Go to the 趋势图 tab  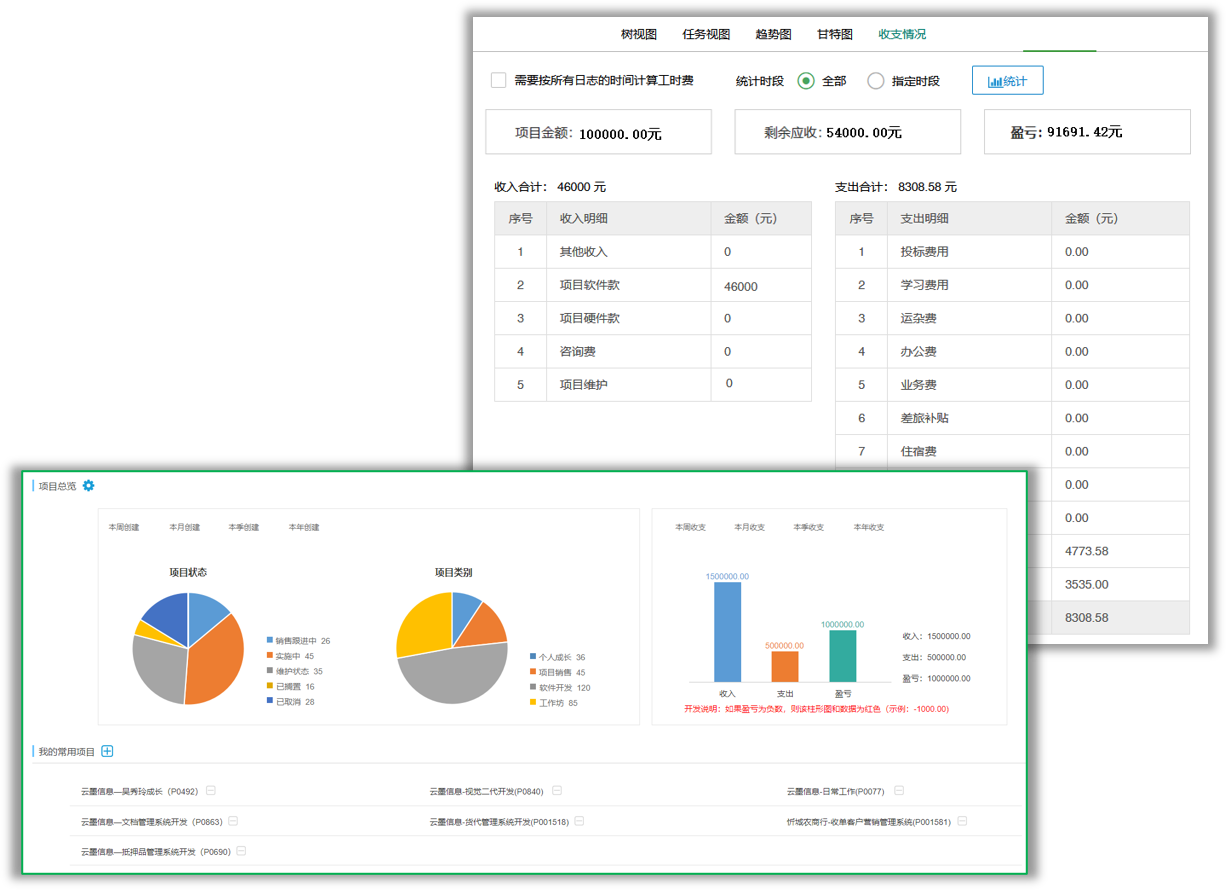click(773, 34)
